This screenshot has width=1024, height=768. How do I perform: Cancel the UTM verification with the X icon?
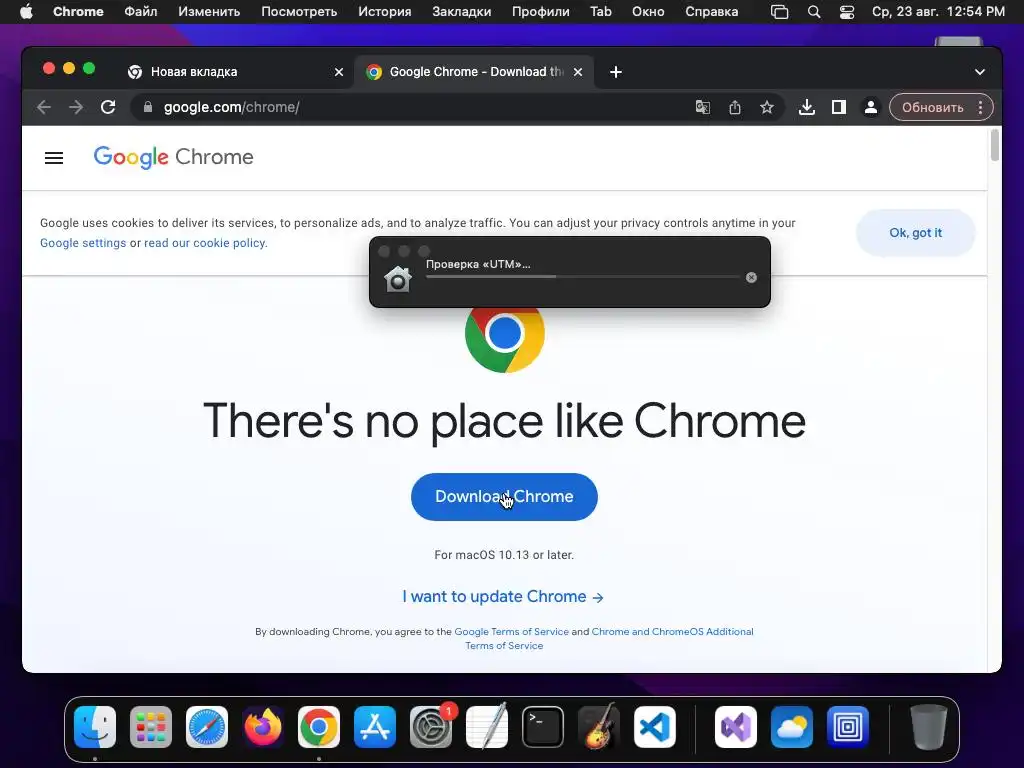point(752,278)
